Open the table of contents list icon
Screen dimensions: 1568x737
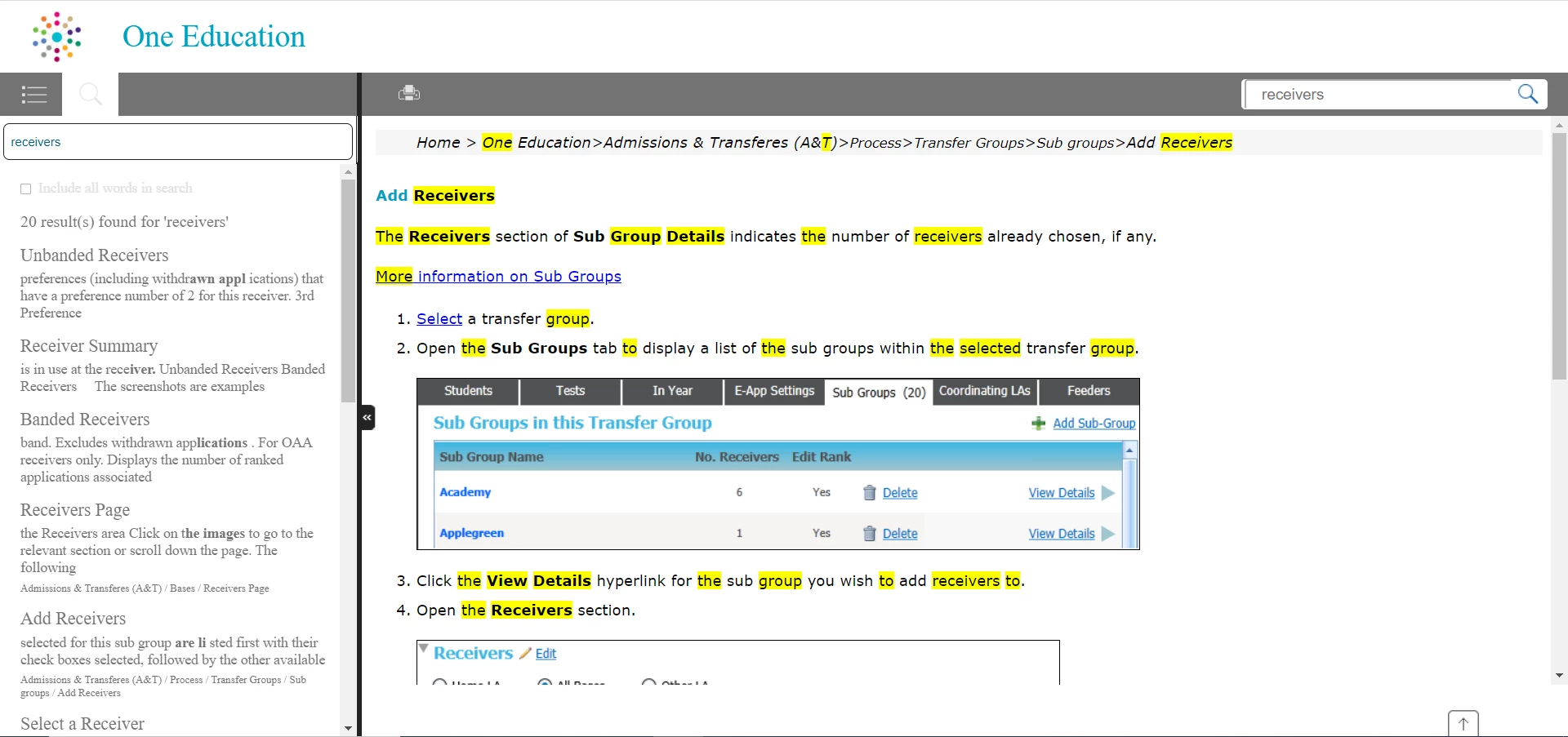pos(33,95)
